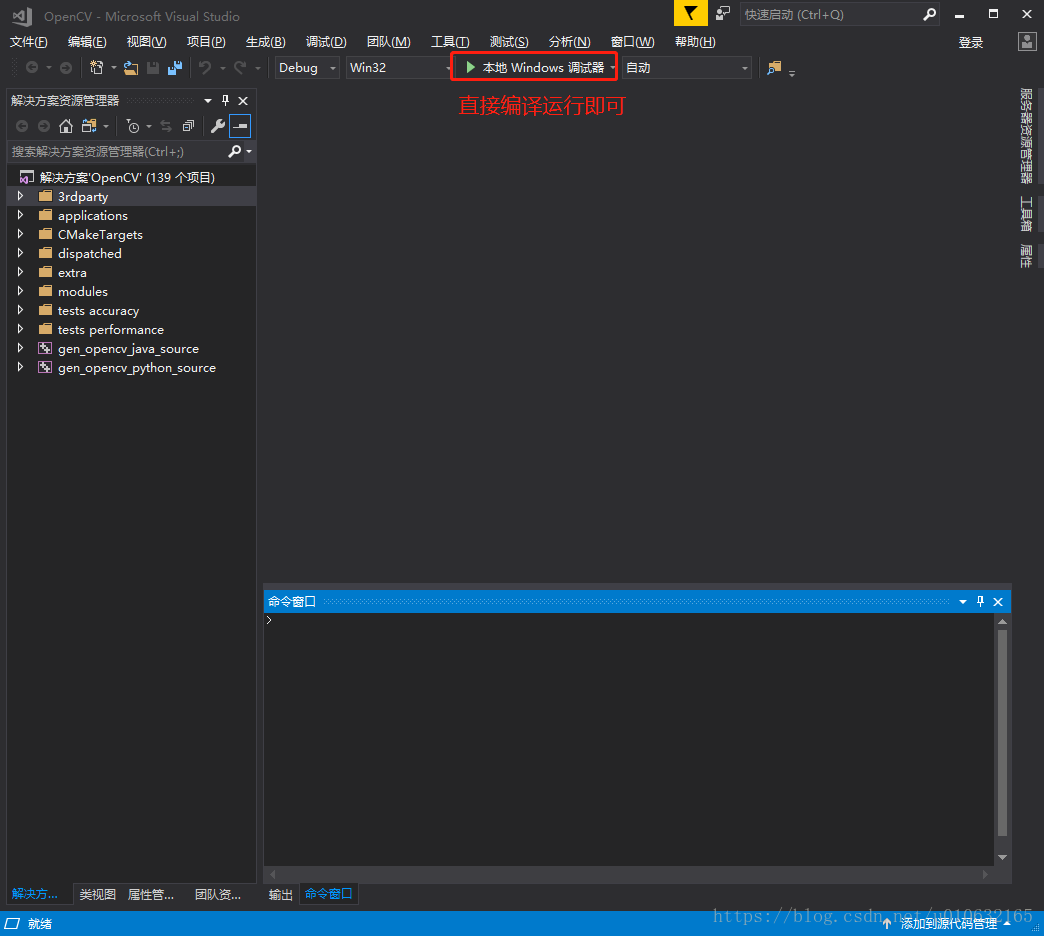Click the Find in Files toolbar icon
The width and height of the screenshot is (1044, 936).
(774, 67)
